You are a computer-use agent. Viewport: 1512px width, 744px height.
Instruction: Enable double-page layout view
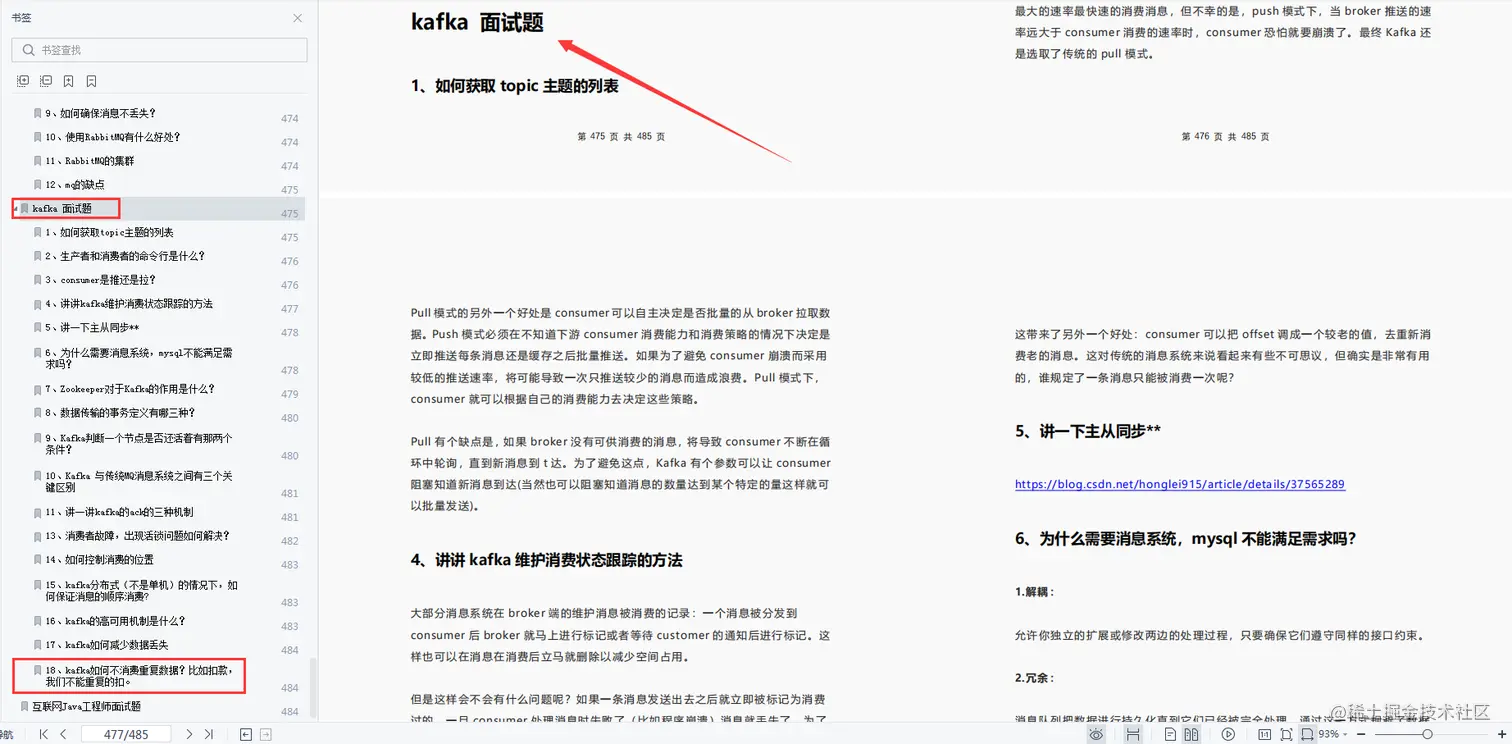coord(1193,733)
